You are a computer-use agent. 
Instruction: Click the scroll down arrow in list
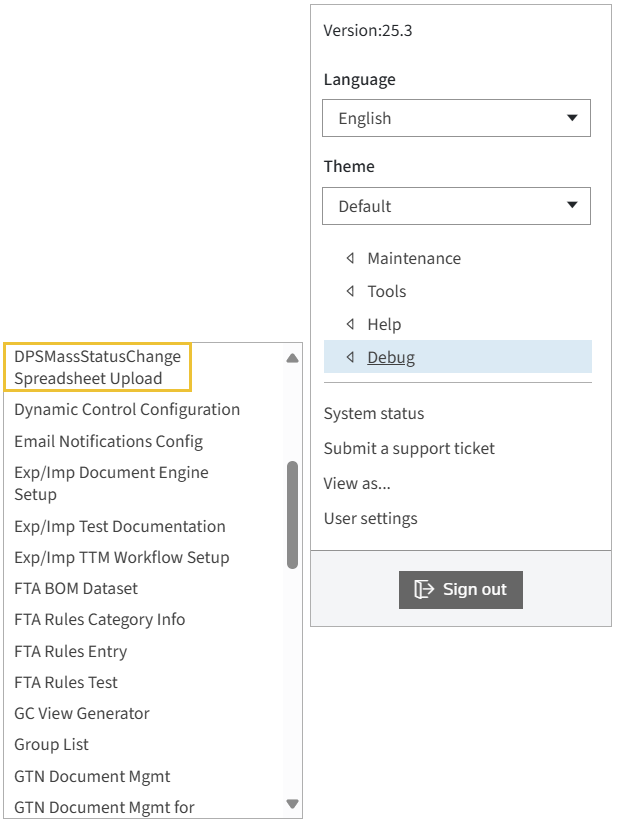point(292,803)
